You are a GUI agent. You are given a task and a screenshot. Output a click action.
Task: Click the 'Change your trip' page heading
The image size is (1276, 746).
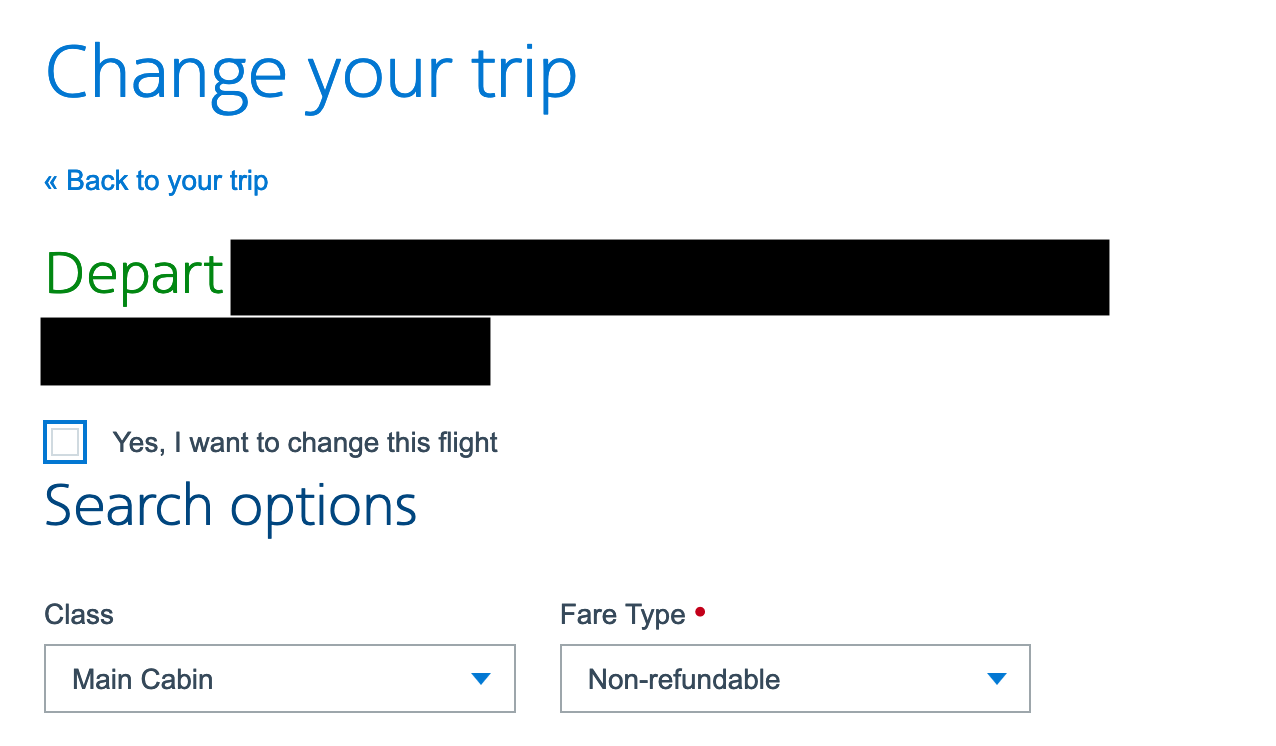311,71
